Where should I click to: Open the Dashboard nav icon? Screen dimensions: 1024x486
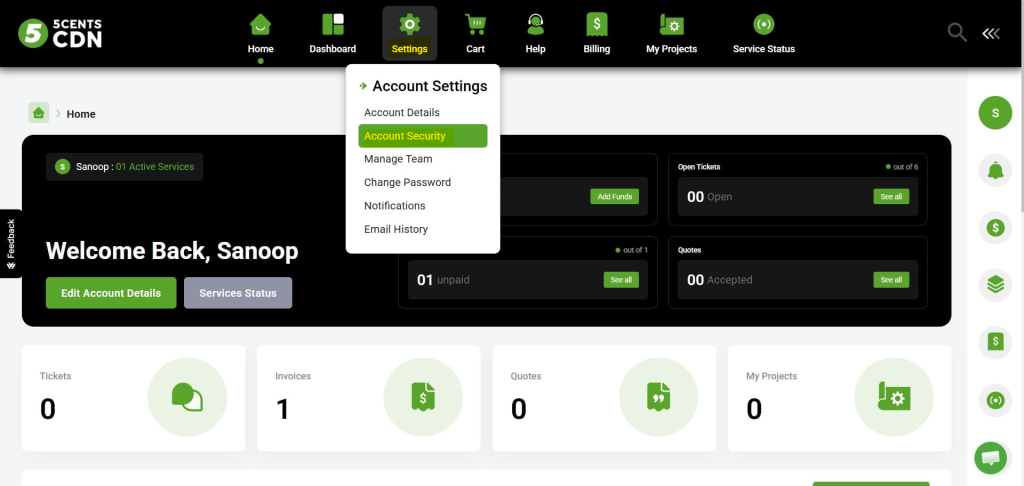(333, 25)
